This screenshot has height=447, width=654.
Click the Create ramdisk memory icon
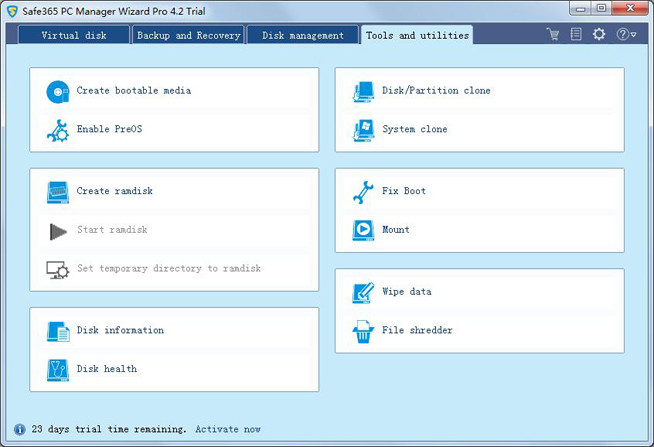click(x=58, y=192)
